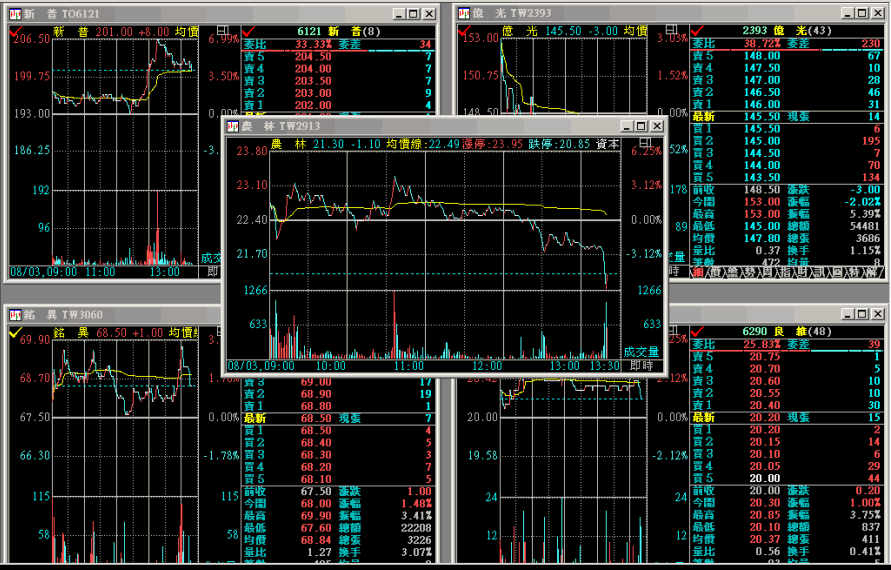Click the red checkmark on 億光 chart corner
Screen dimensions: 891x570
(x=464, y=31)
